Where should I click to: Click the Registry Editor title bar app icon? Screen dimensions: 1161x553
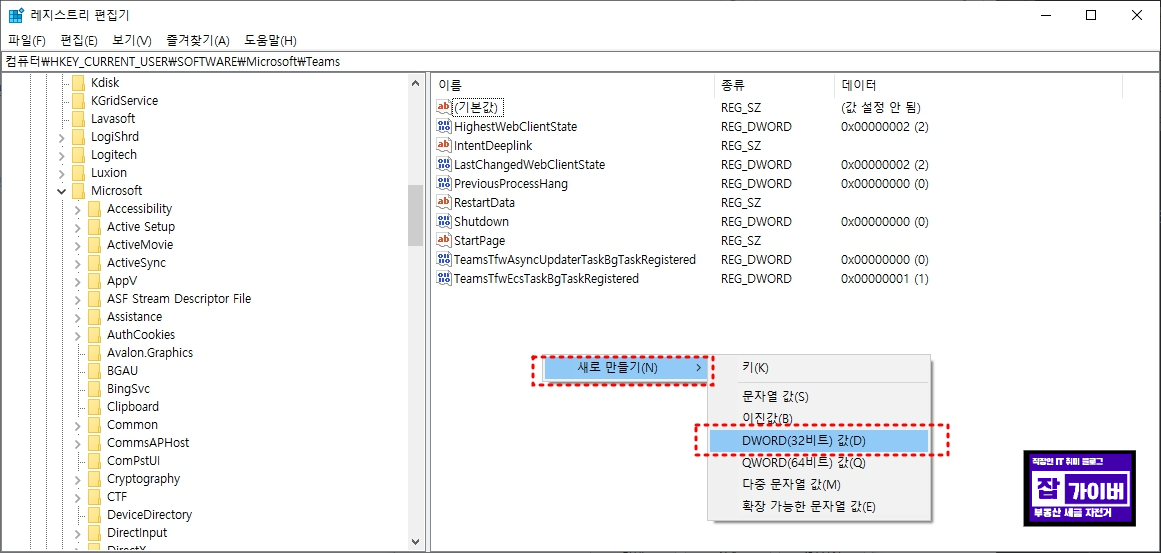coord(15,16)
